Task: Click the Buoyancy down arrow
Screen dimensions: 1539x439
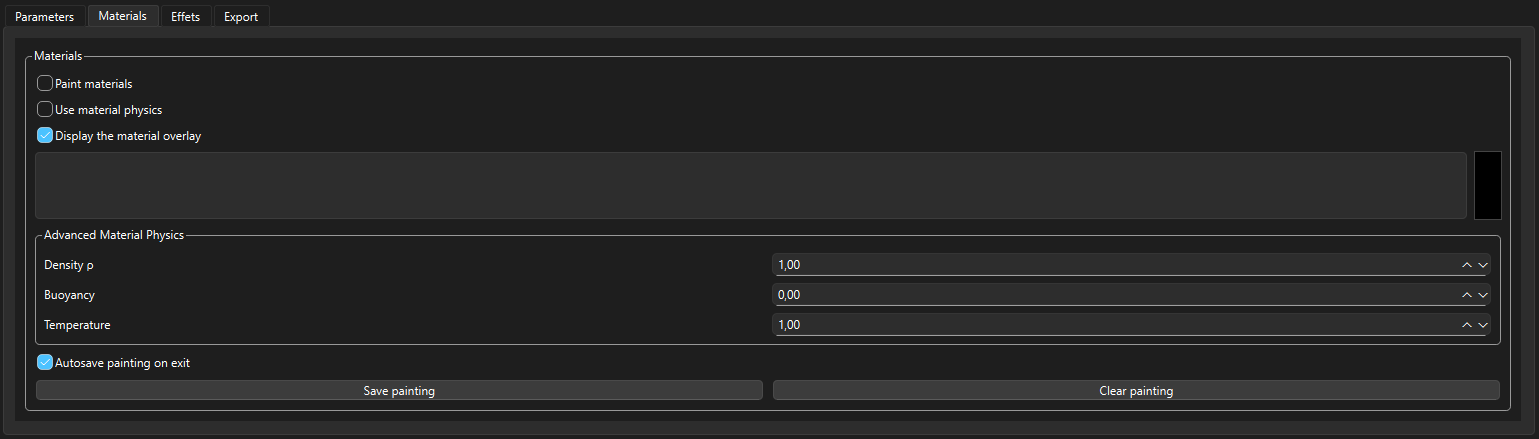Action: point(1483,295)
